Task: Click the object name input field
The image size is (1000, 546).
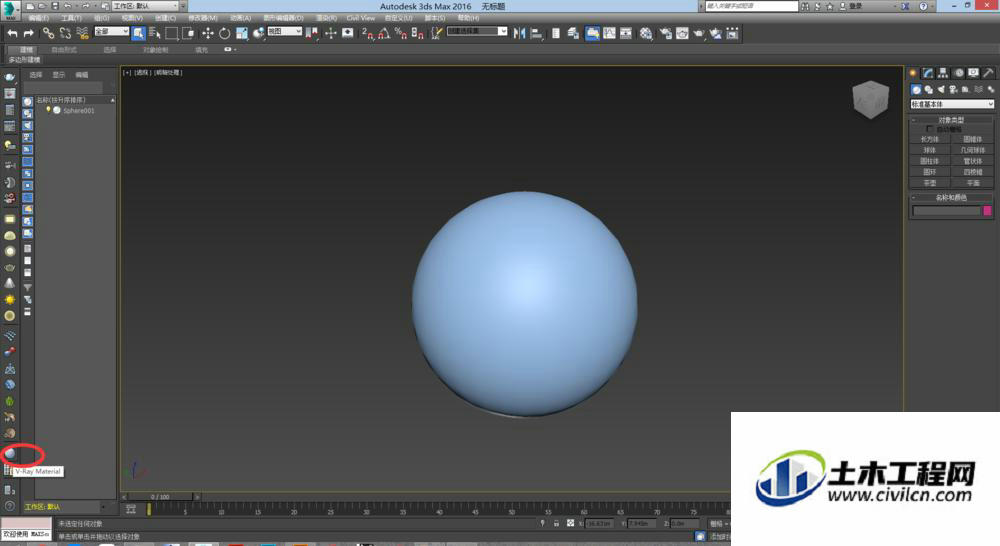Action: 946,210
